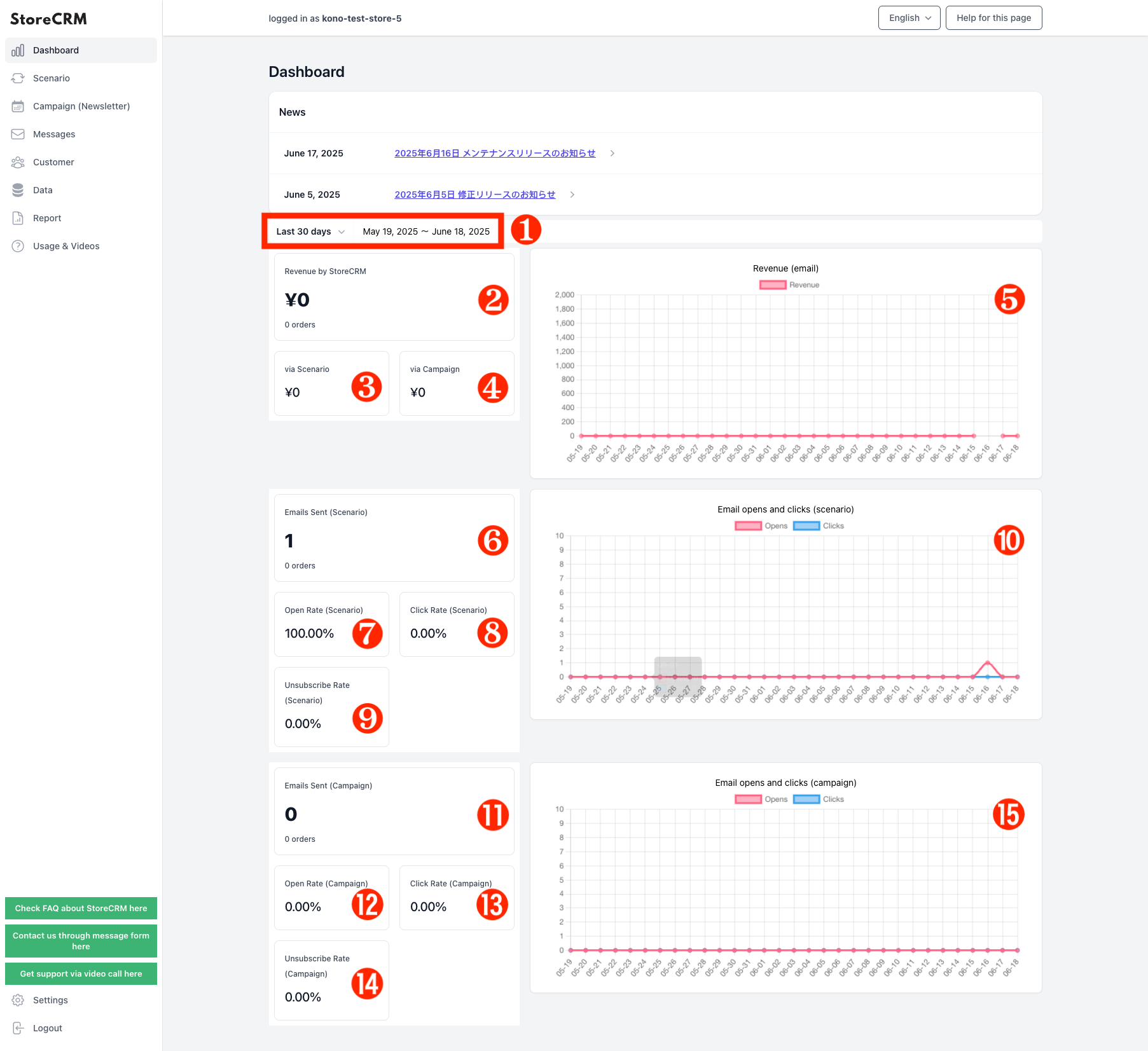Click the Data database icon
This screenshot has height=1051, width=1148.
(18, 190)
